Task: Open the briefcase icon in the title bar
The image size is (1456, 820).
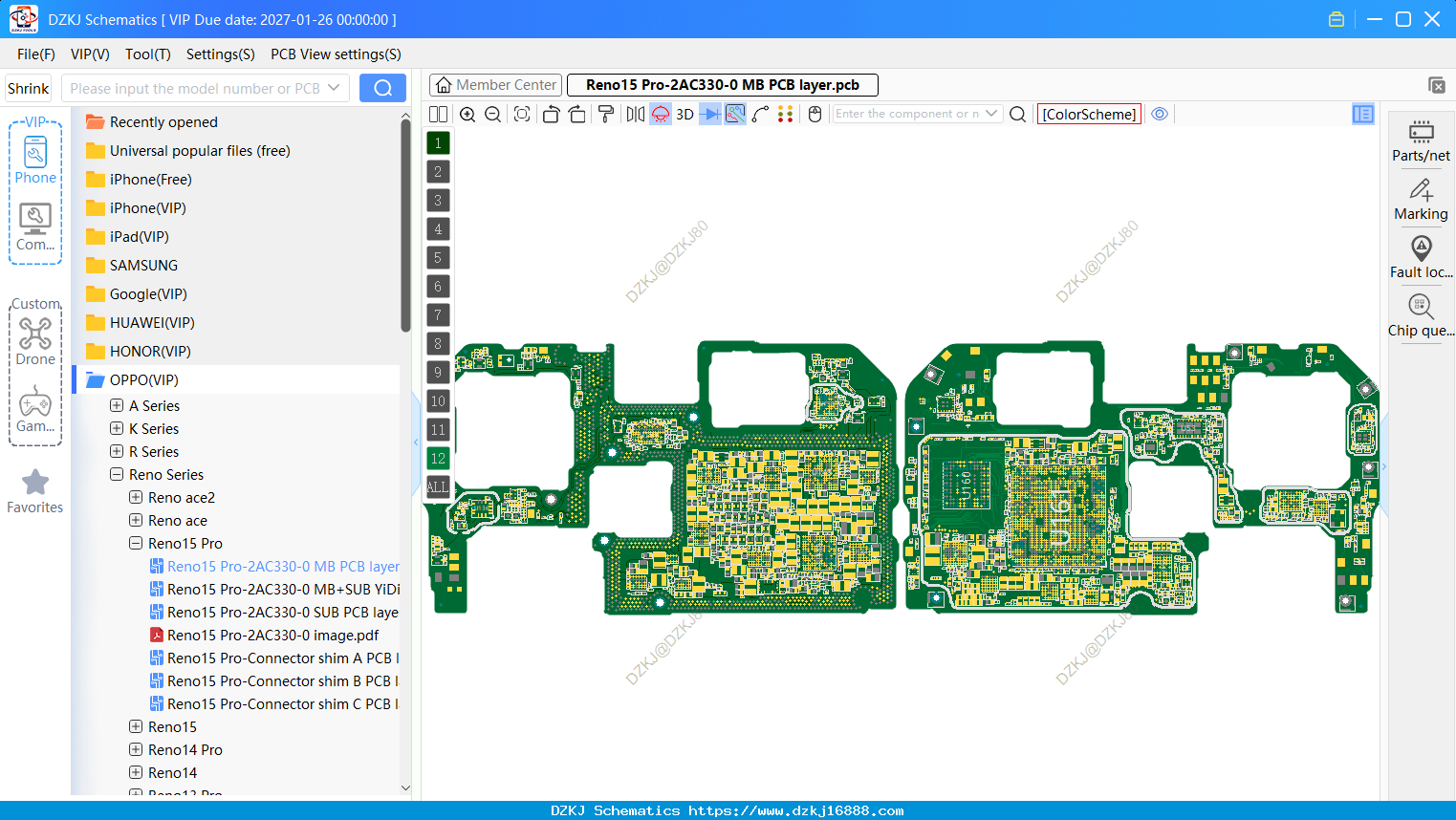Action: [1336, 19]
